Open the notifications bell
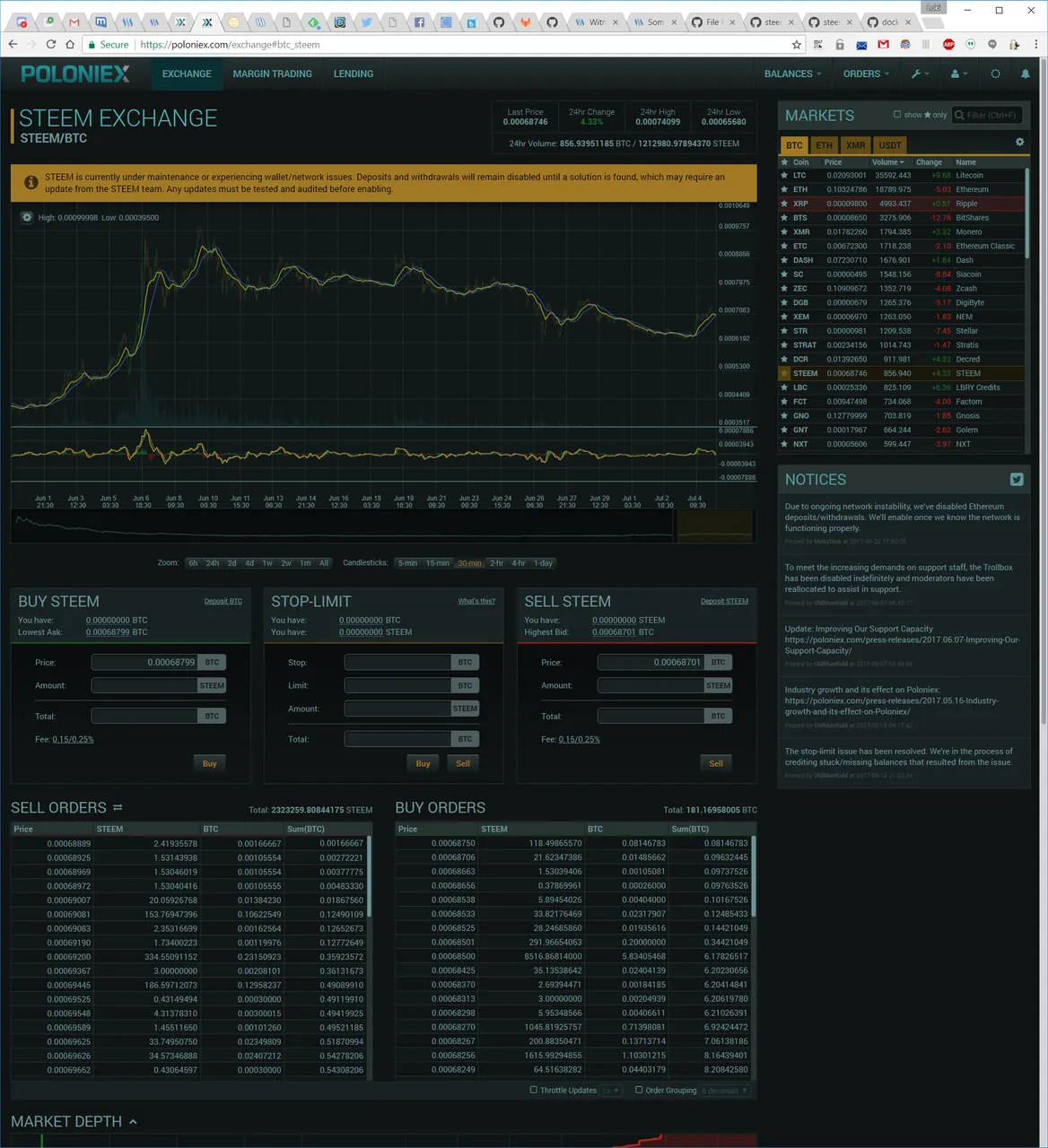The image size is (1048, 1148). click(x=1025, y=74)
